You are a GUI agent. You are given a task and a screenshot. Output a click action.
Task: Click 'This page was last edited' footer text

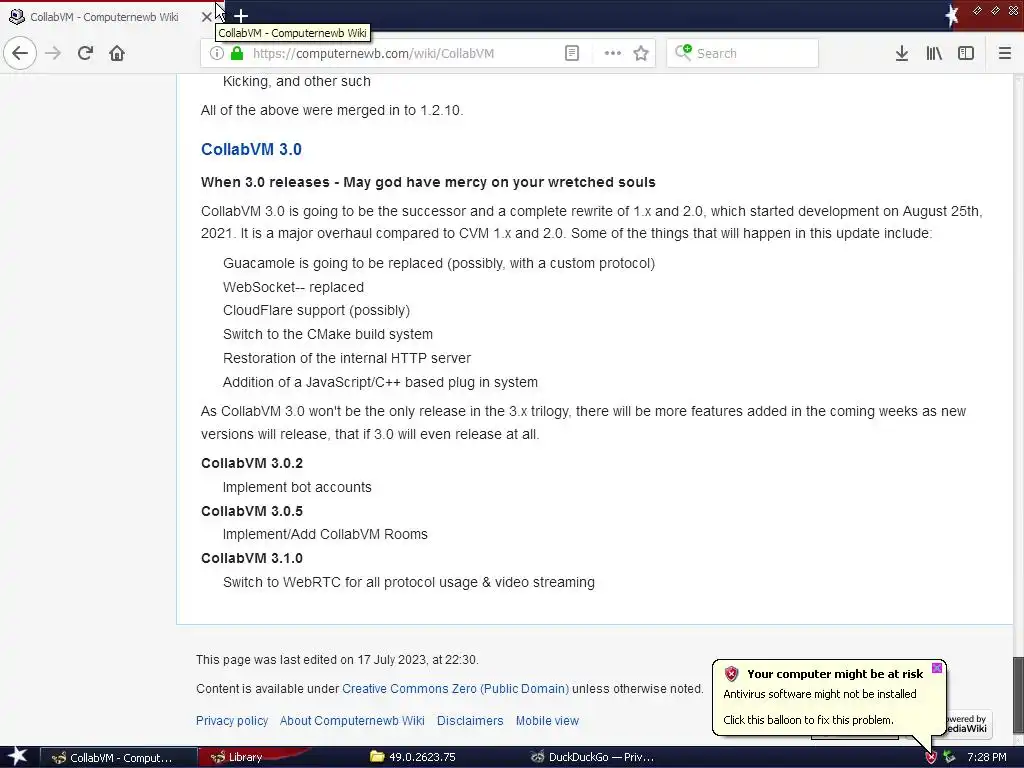click(337, 660)
